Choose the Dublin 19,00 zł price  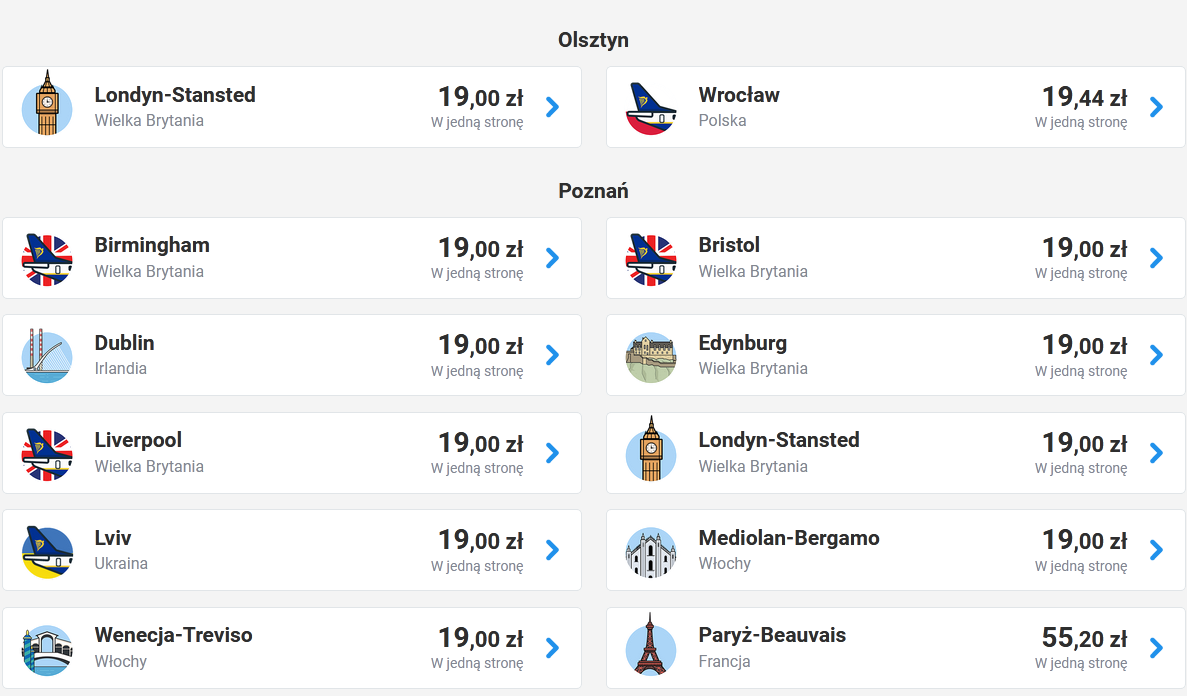[481, 345]
